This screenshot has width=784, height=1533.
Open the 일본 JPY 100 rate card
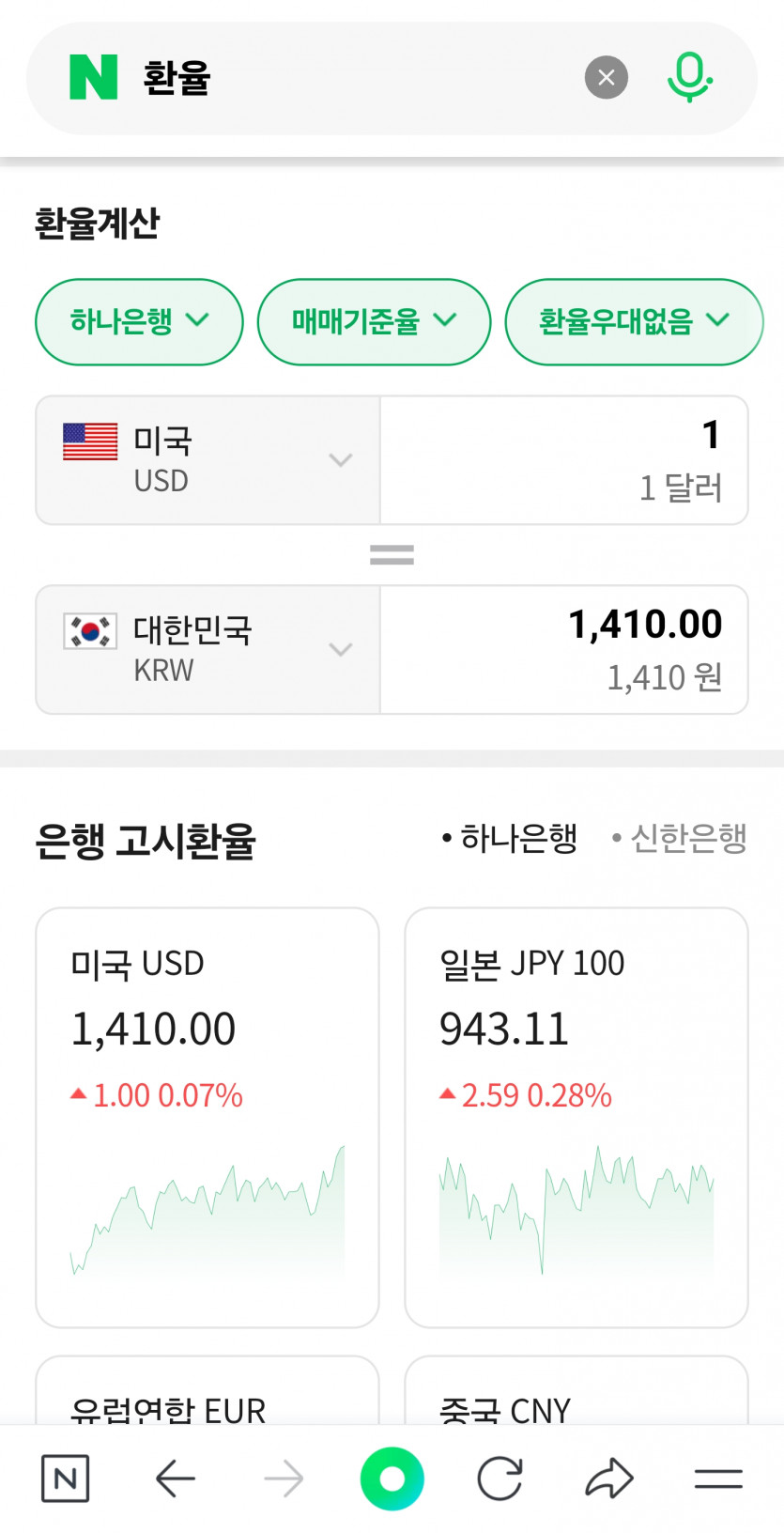(576, 1117)
